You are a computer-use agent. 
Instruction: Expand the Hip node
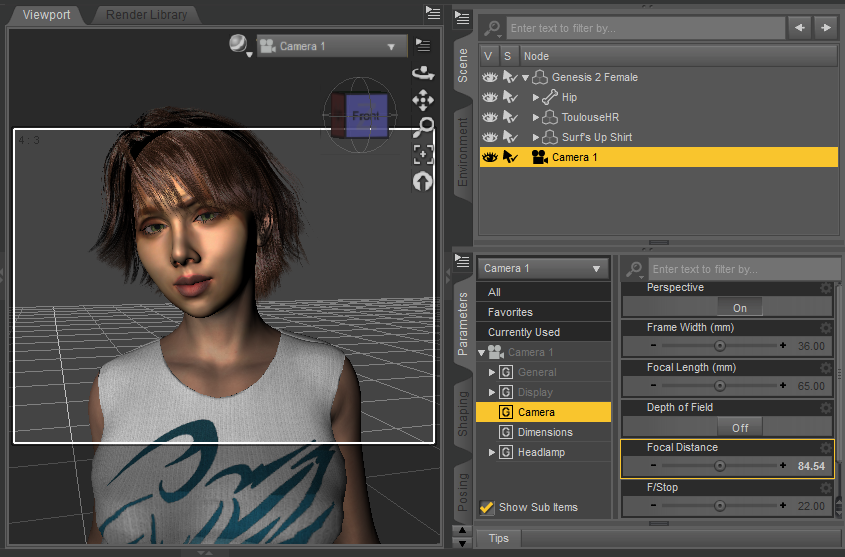pos(536,98)
